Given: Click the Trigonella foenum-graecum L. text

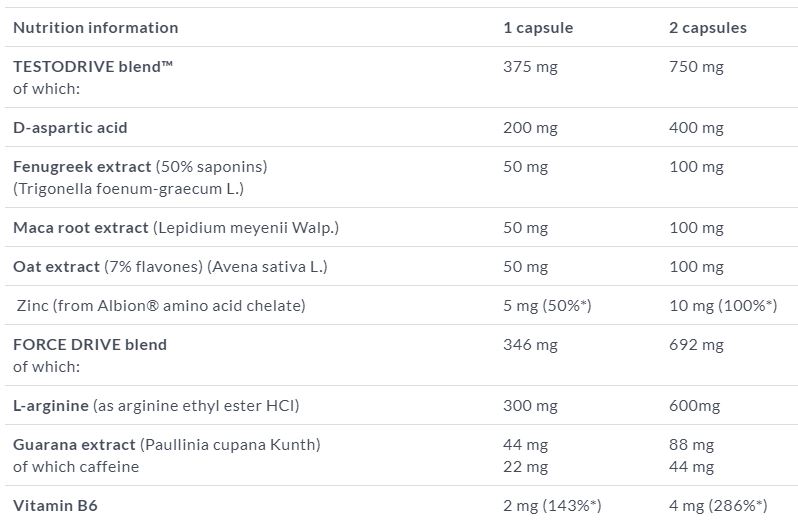Looking at the screenshot, I should [x=128, y=188].
